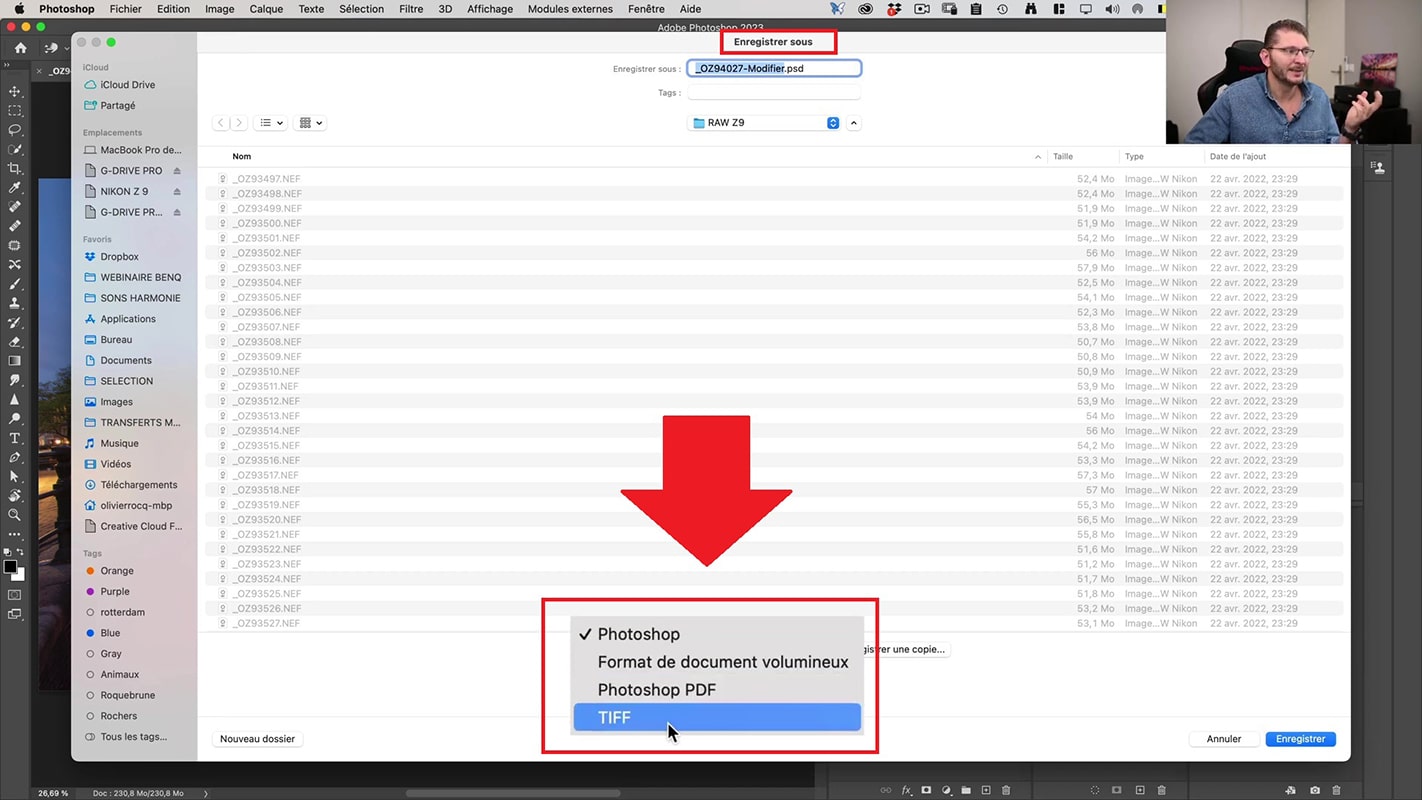1422x800 pixels.
Task: Click the volume icon in menu bar
Action: click(1112, 9)
